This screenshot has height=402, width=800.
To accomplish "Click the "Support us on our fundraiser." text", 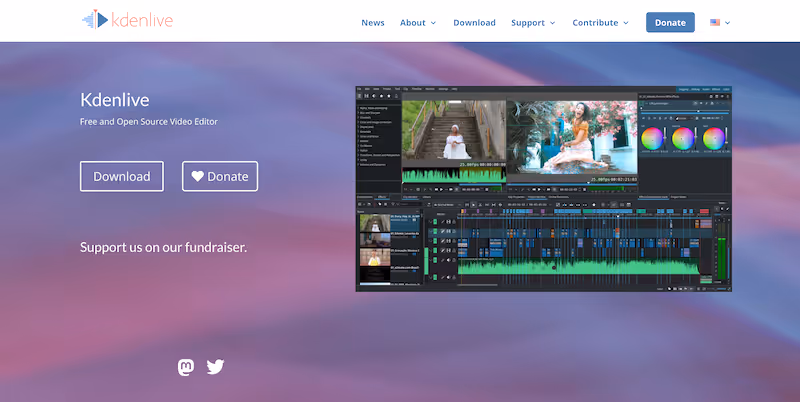I will tap(163, 247).
